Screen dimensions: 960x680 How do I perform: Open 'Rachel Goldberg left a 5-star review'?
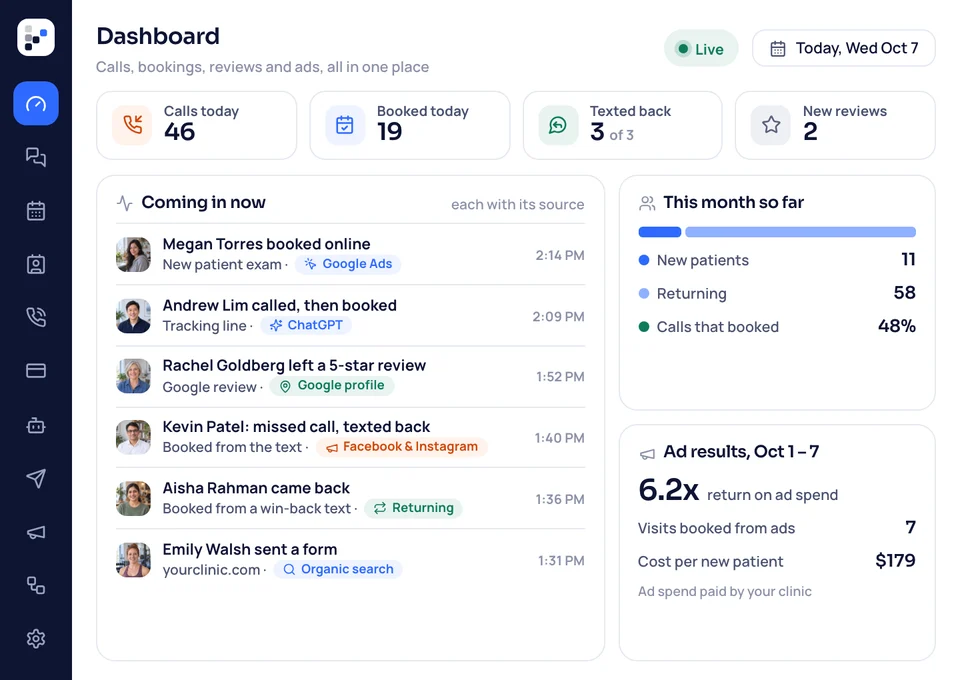pyautogui.click(x=350, y=376)
